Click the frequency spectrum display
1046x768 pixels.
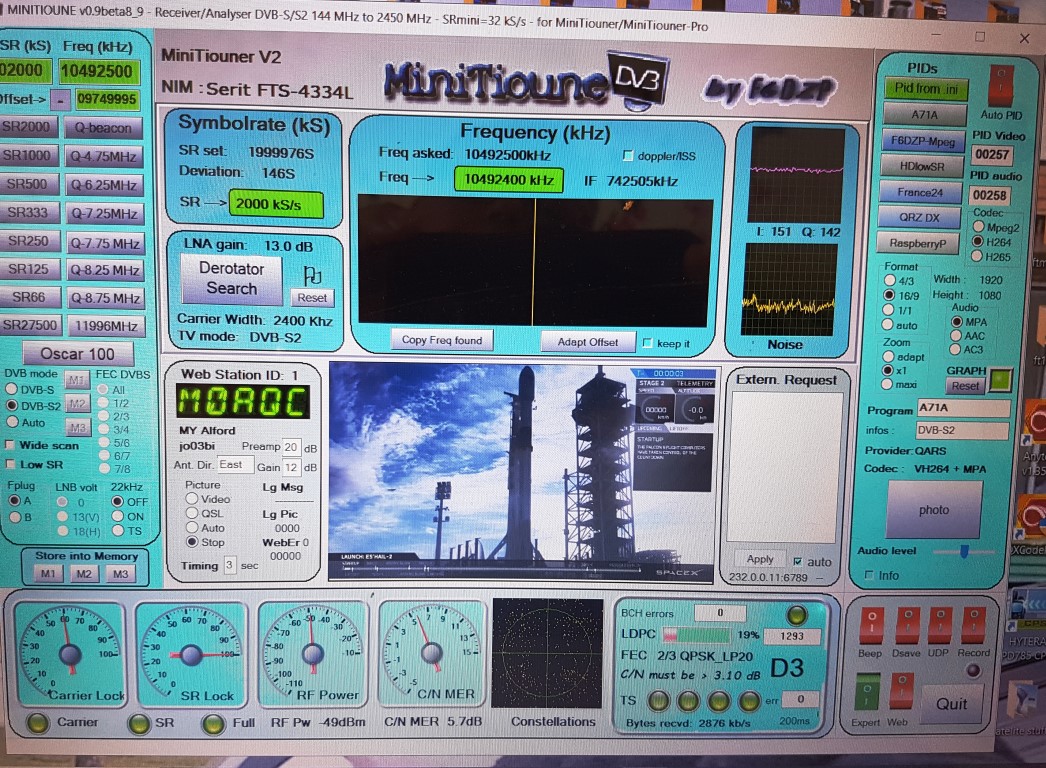[535, 260]
